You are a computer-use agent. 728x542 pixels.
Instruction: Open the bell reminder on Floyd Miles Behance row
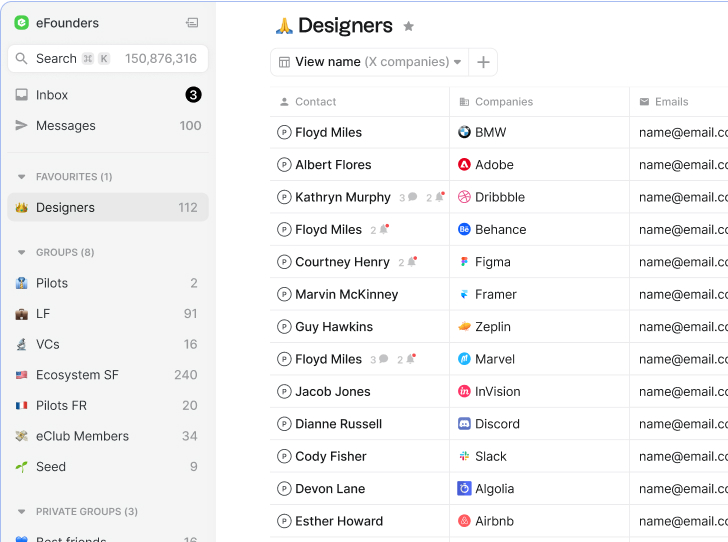[x=384, y=229]
